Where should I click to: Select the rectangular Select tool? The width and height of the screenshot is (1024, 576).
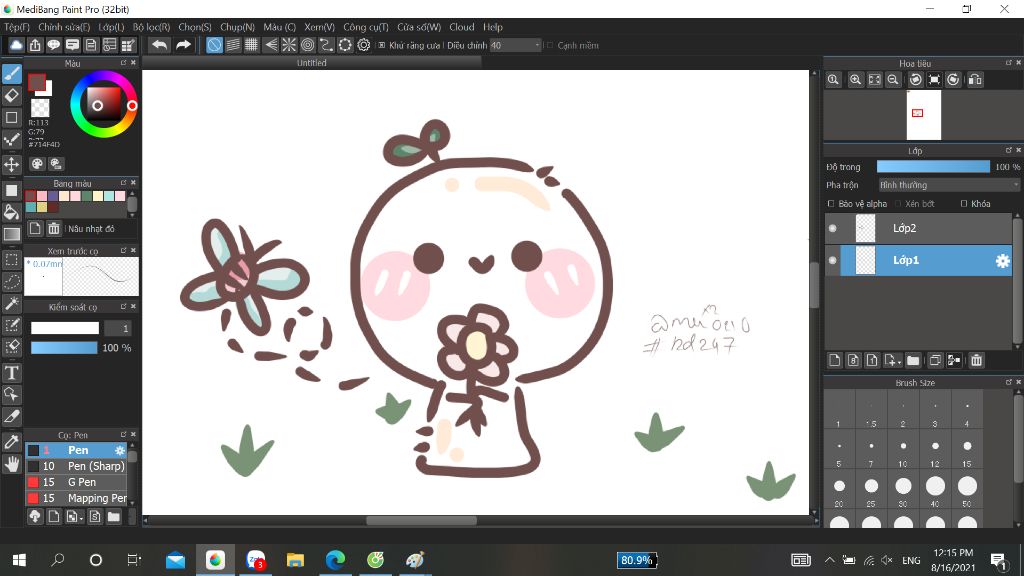12,259
